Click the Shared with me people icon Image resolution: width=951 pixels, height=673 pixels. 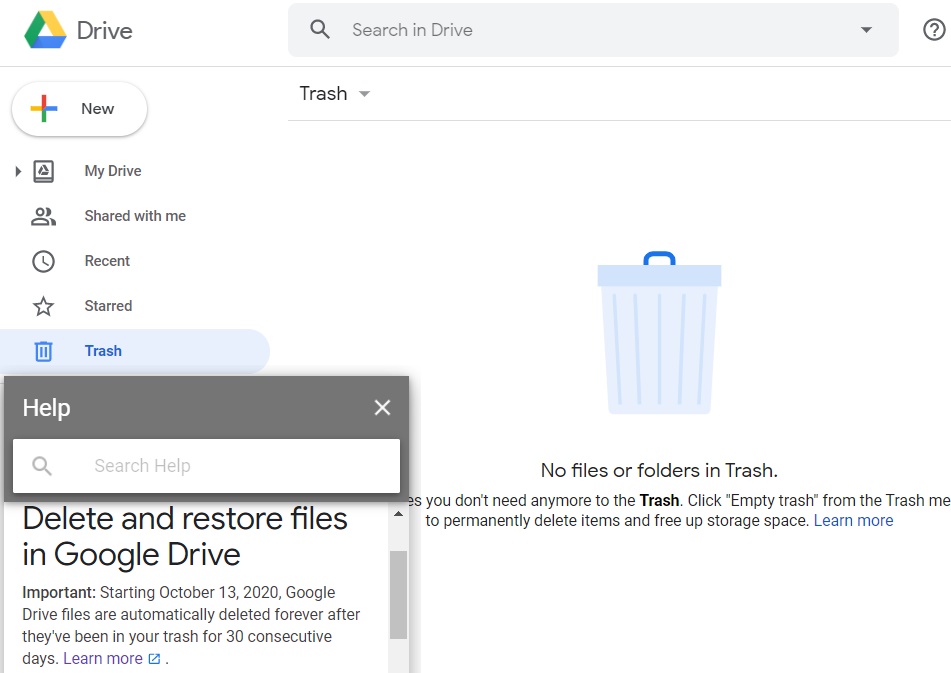click(x=43, y=216)
